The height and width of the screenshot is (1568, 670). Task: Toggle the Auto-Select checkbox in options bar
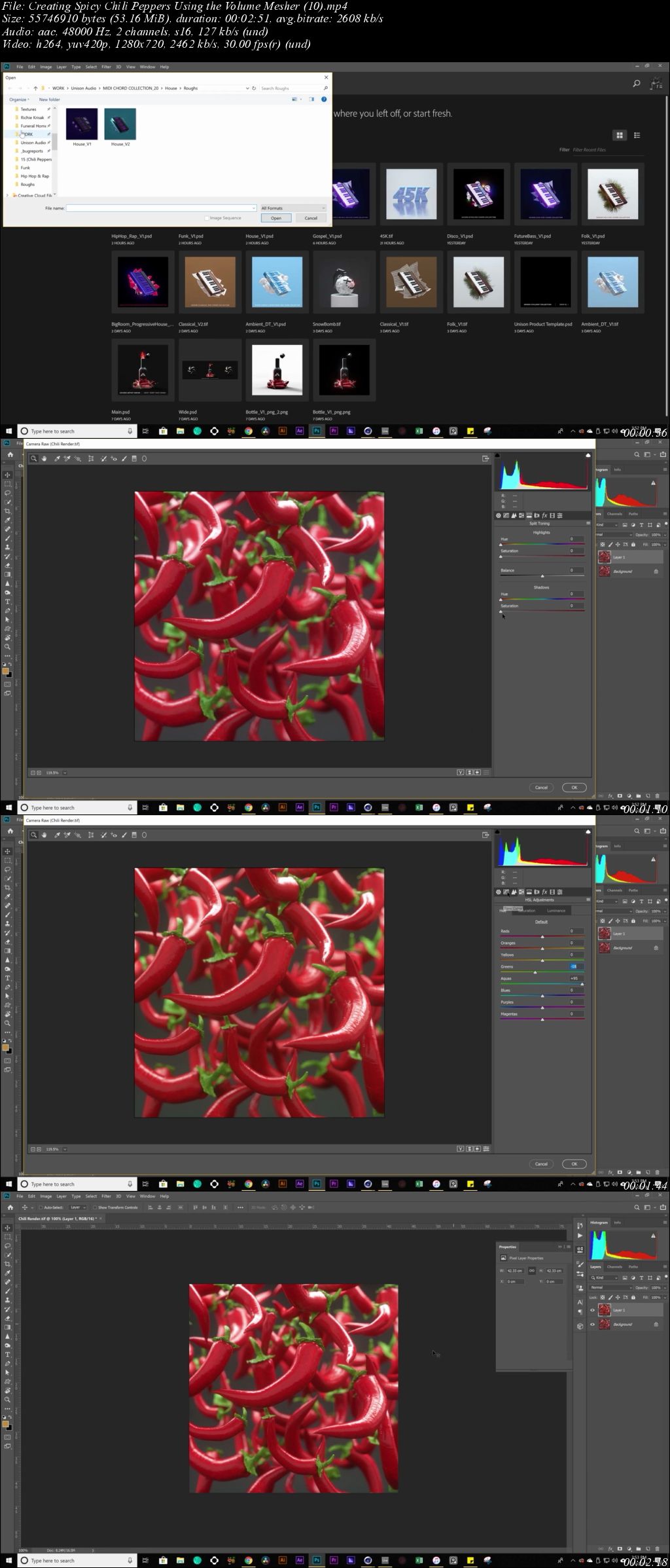[41, 1207]
